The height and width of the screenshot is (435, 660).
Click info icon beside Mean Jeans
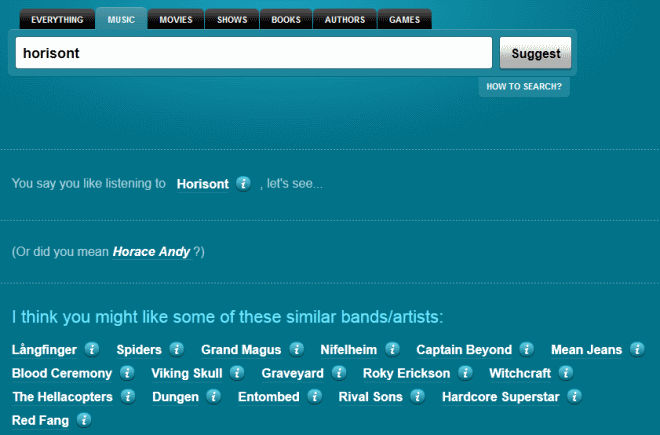(637, 349)
